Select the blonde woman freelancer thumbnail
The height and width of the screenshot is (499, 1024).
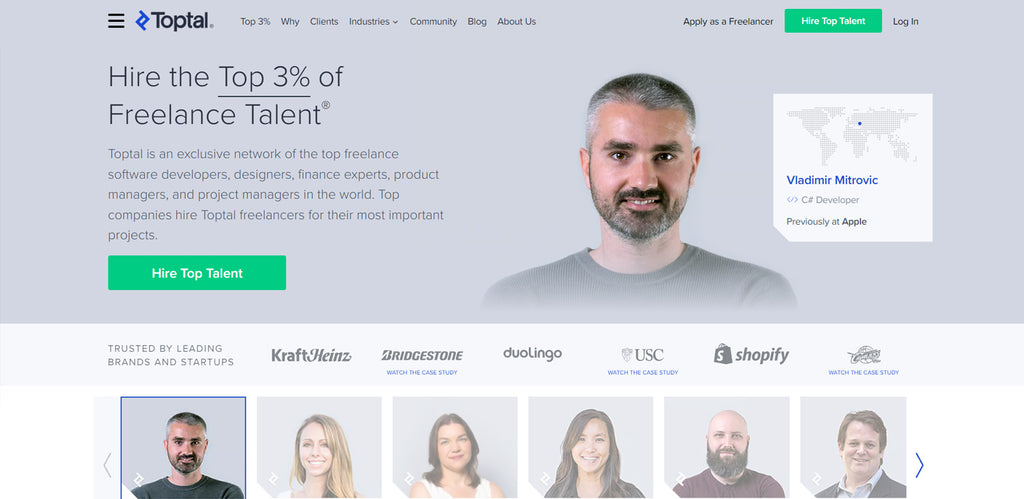(x=319, y=447)
